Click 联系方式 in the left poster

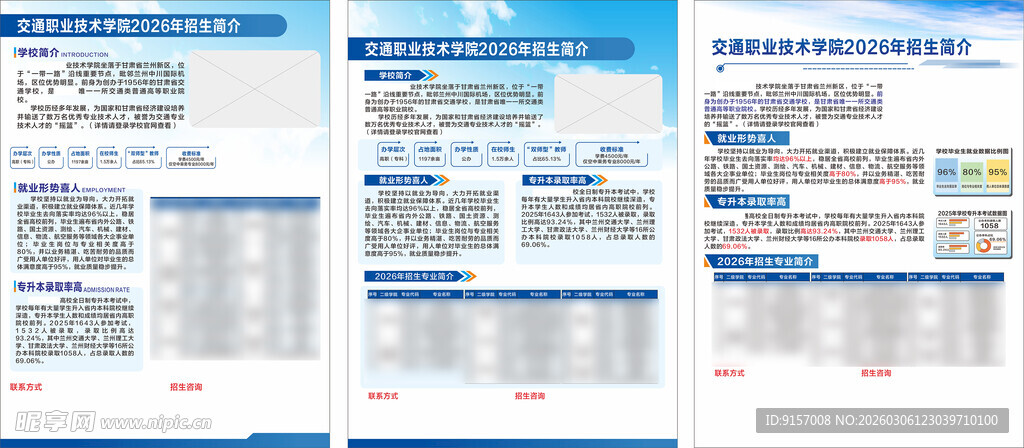point(26,386)
